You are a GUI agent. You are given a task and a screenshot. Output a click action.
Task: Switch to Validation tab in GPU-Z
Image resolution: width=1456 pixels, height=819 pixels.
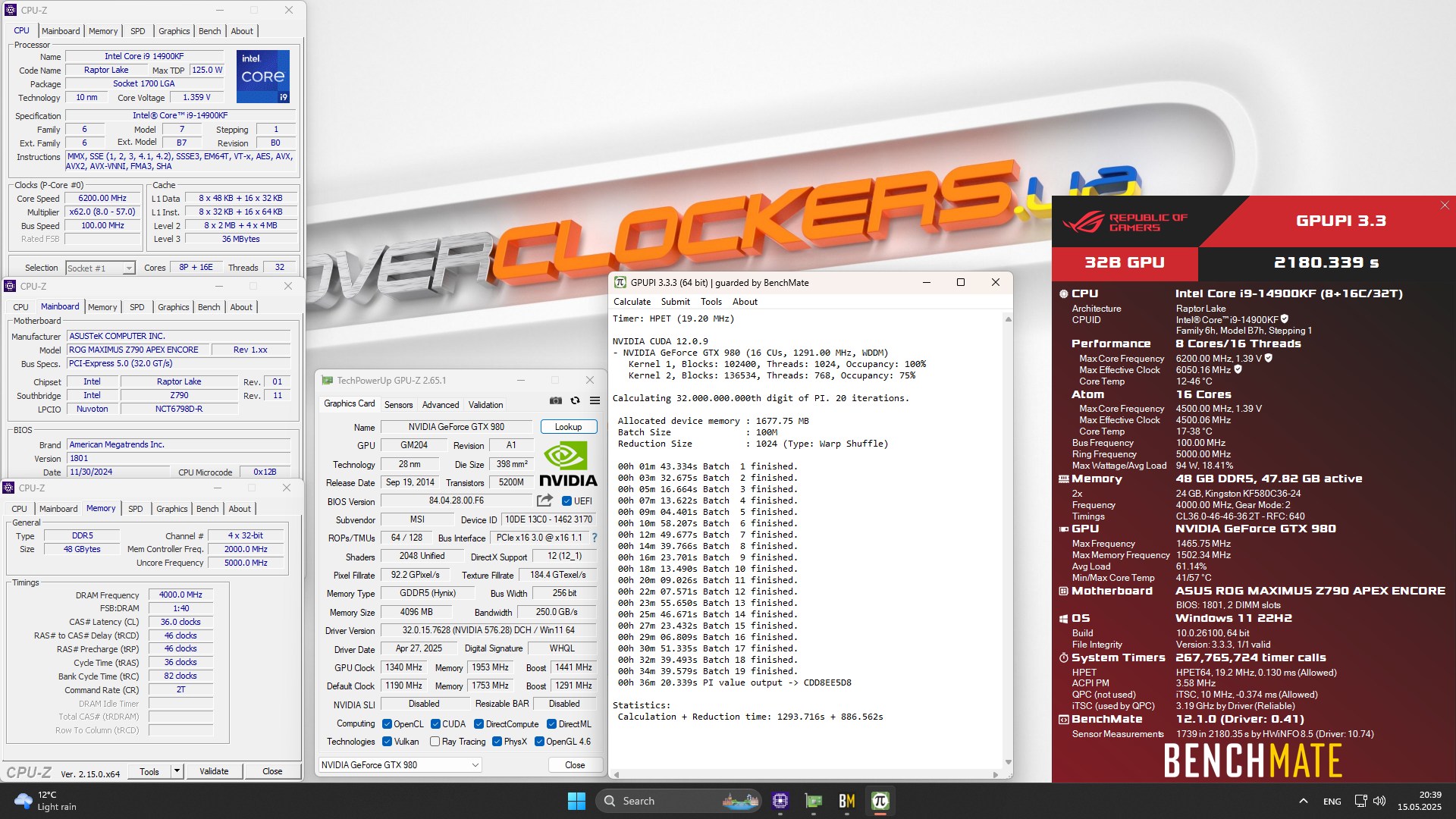click(x=485, y=404)
